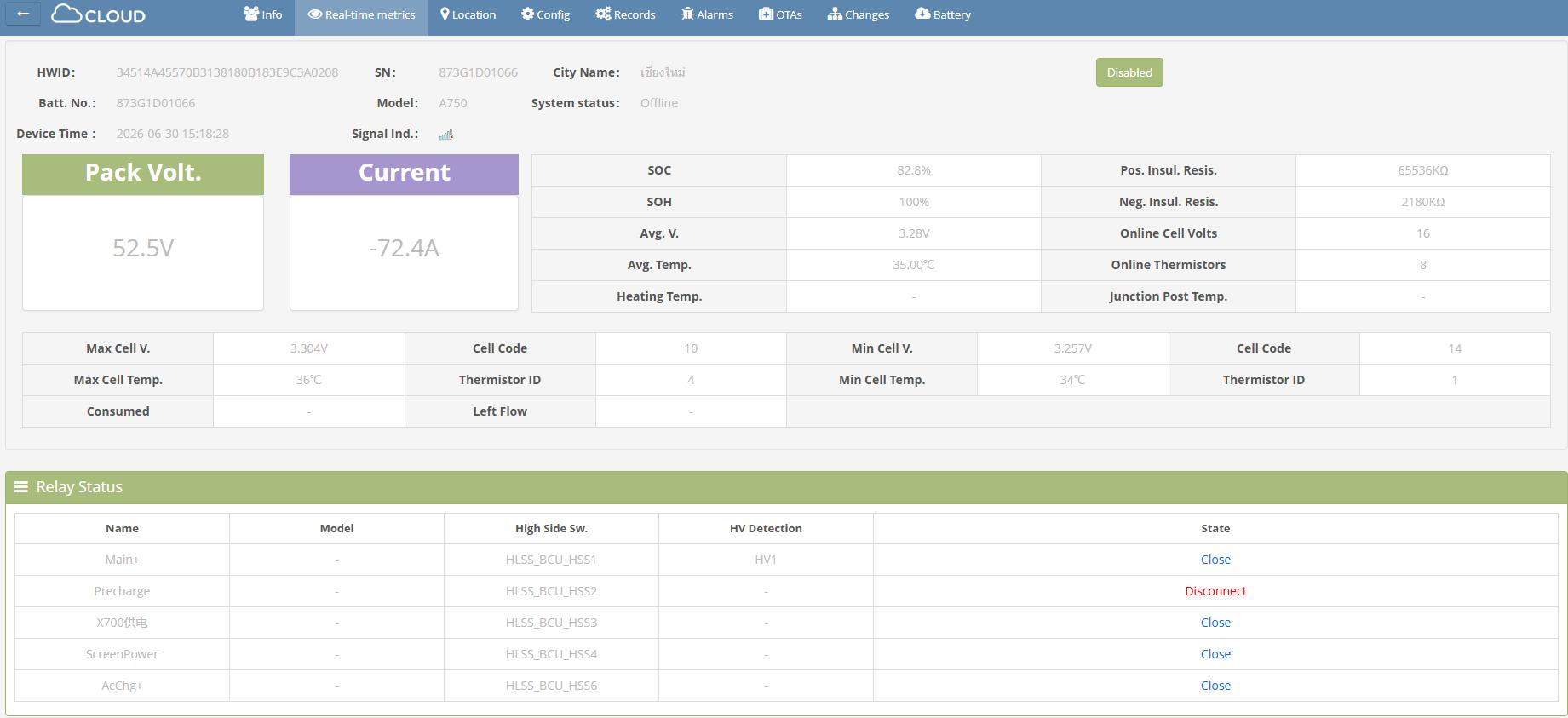The height and width of the screenshot is (718, 1568).
Task: Click the Main+ relay Close state
Action: coord(1215,560)
